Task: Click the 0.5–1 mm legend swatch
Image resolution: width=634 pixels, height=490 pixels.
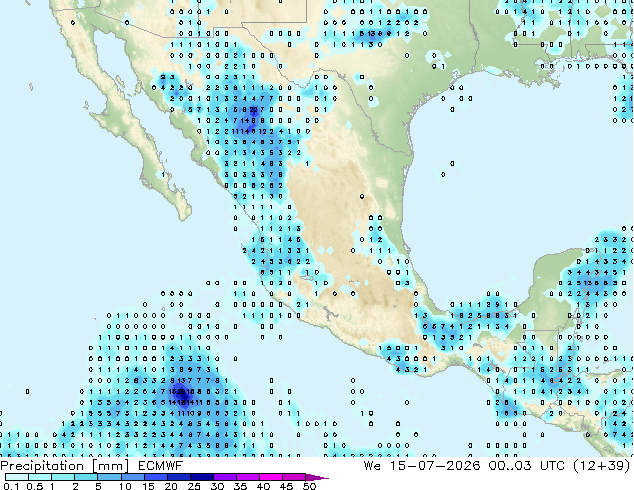Action: tap(40, 477)
